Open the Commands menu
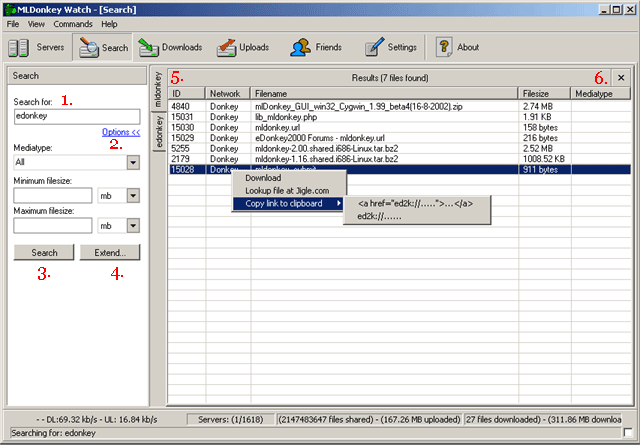This screenshot has height=445, width=640. tap(73, 23)
